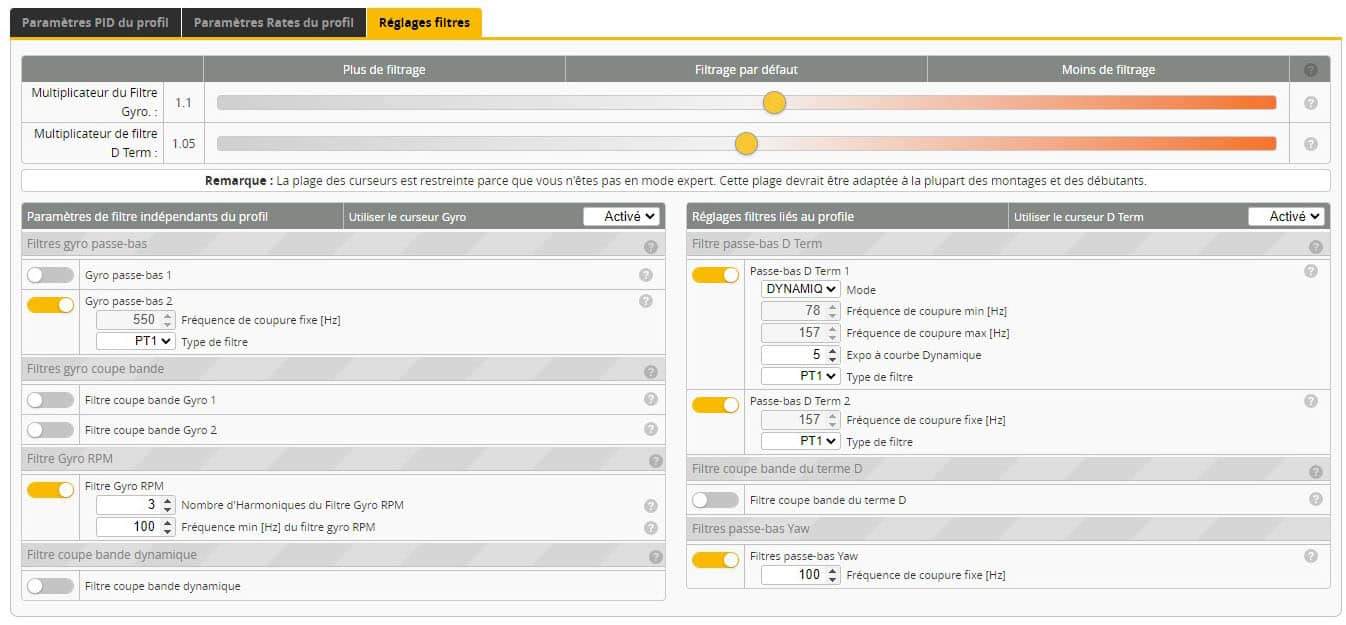Open help icon for Filtre coupe bande Gyro 2
The image size is (1346, 625).
650,429
